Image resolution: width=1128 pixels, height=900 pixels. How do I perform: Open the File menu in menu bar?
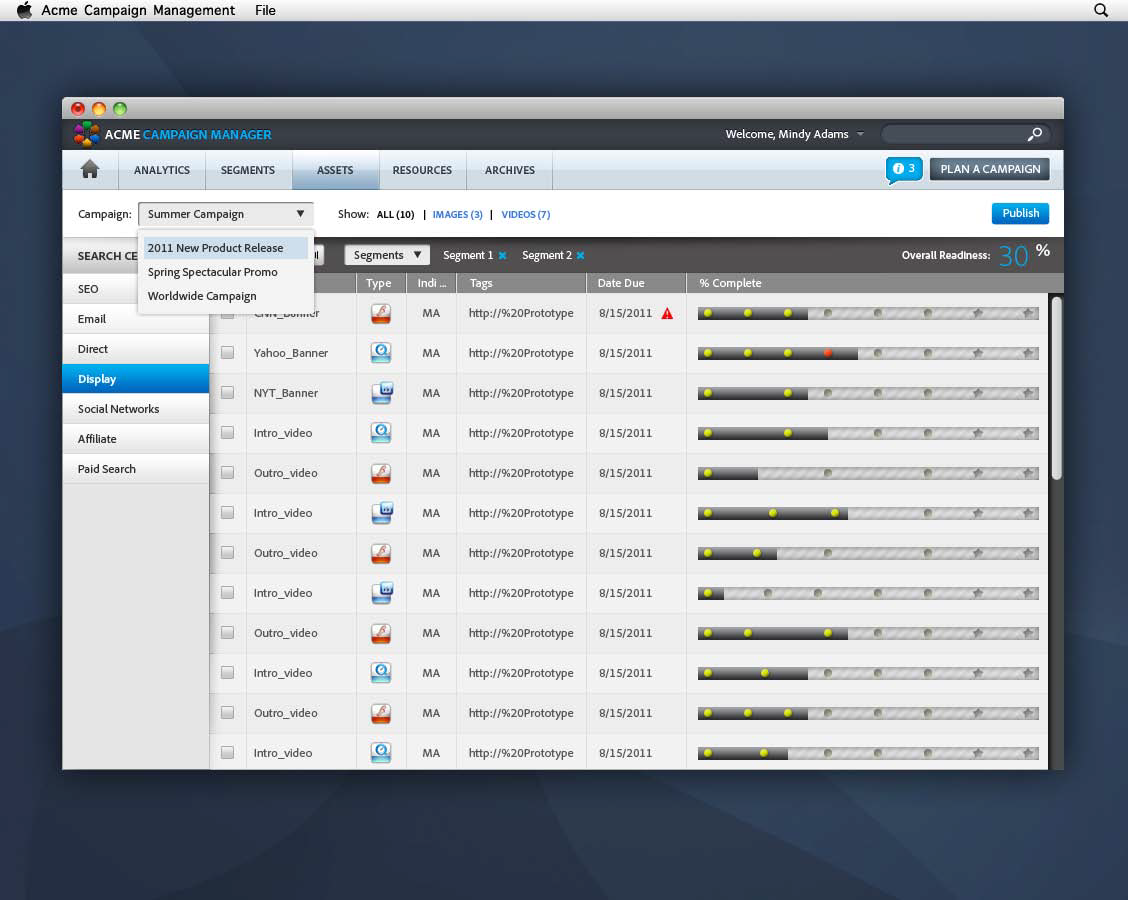(265, 10)
